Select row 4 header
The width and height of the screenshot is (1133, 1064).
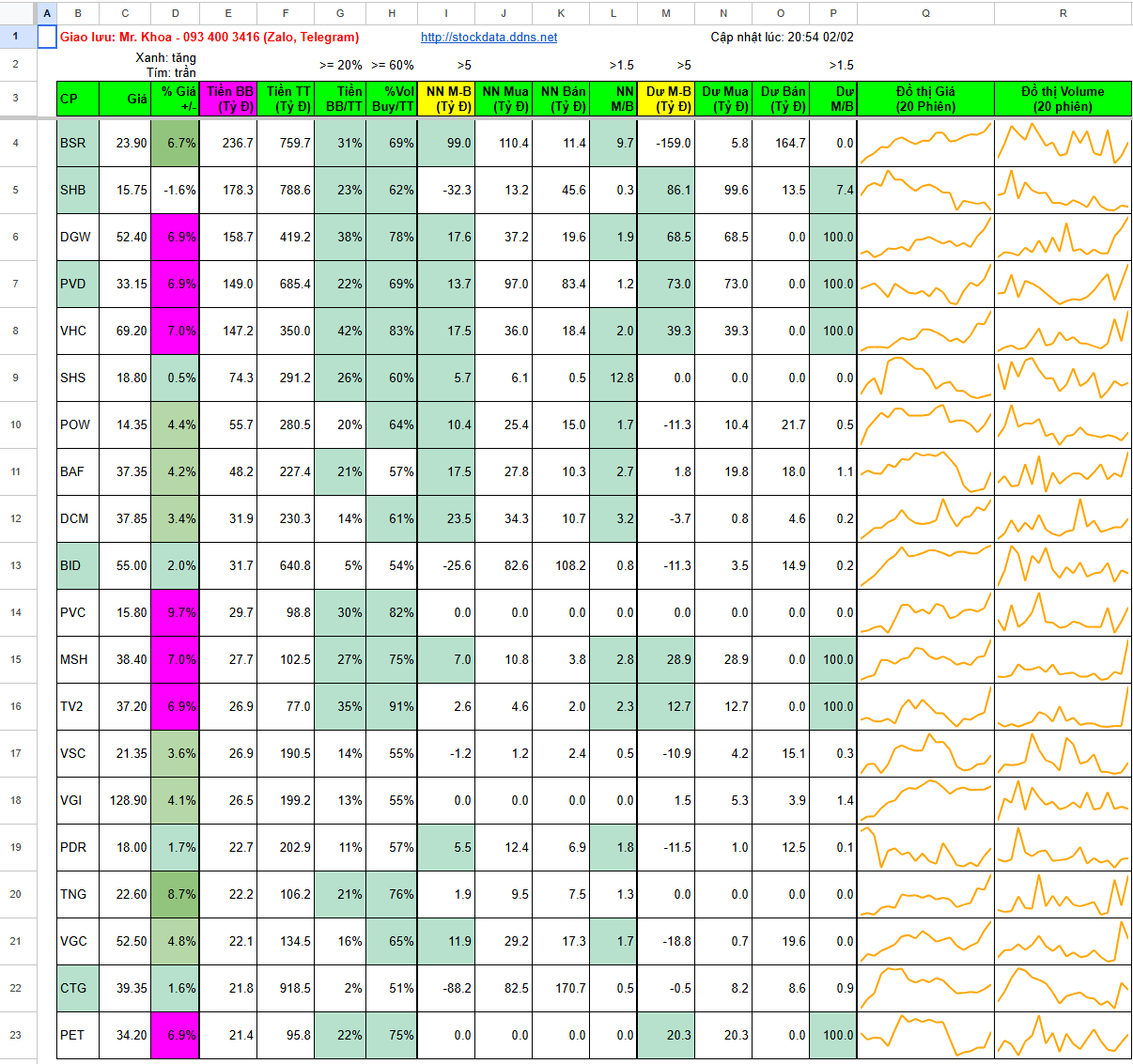[16, 143]
